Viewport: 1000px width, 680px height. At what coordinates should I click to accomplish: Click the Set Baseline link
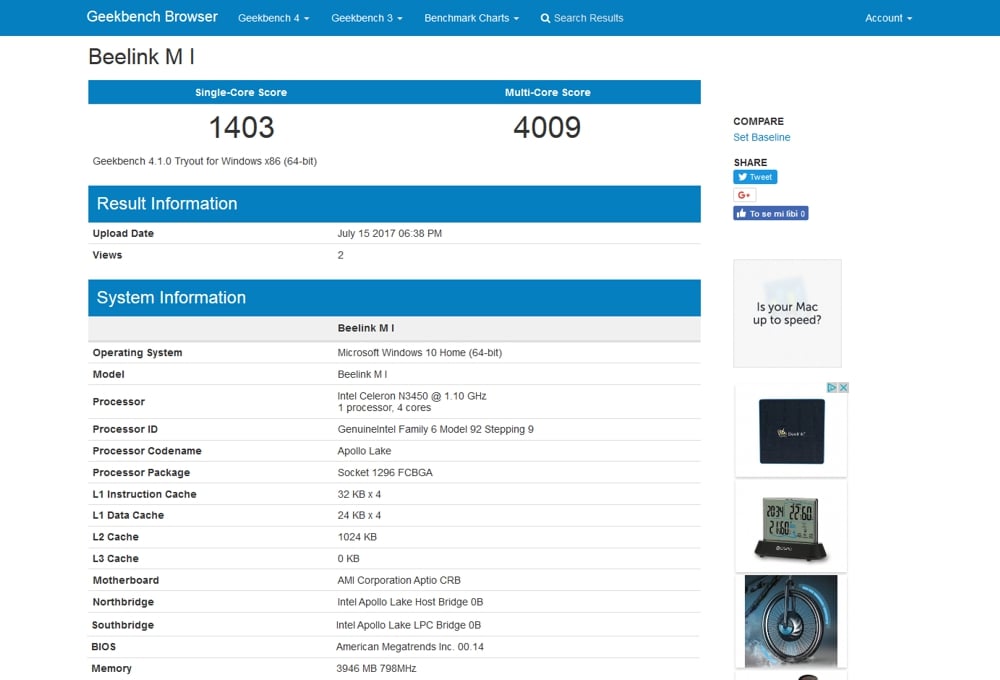click(761, 137)
